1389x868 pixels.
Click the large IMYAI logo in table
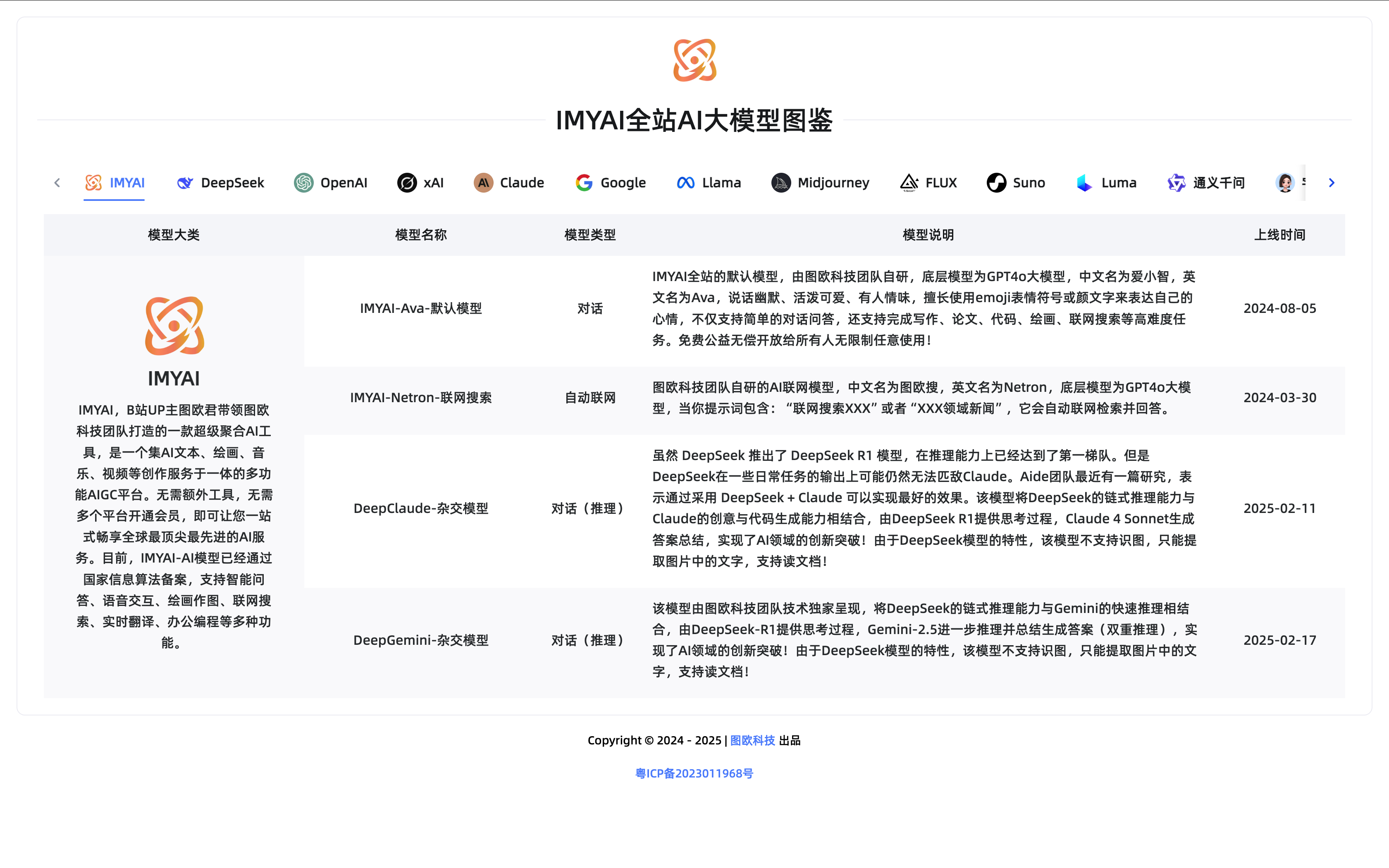point(174,326)
